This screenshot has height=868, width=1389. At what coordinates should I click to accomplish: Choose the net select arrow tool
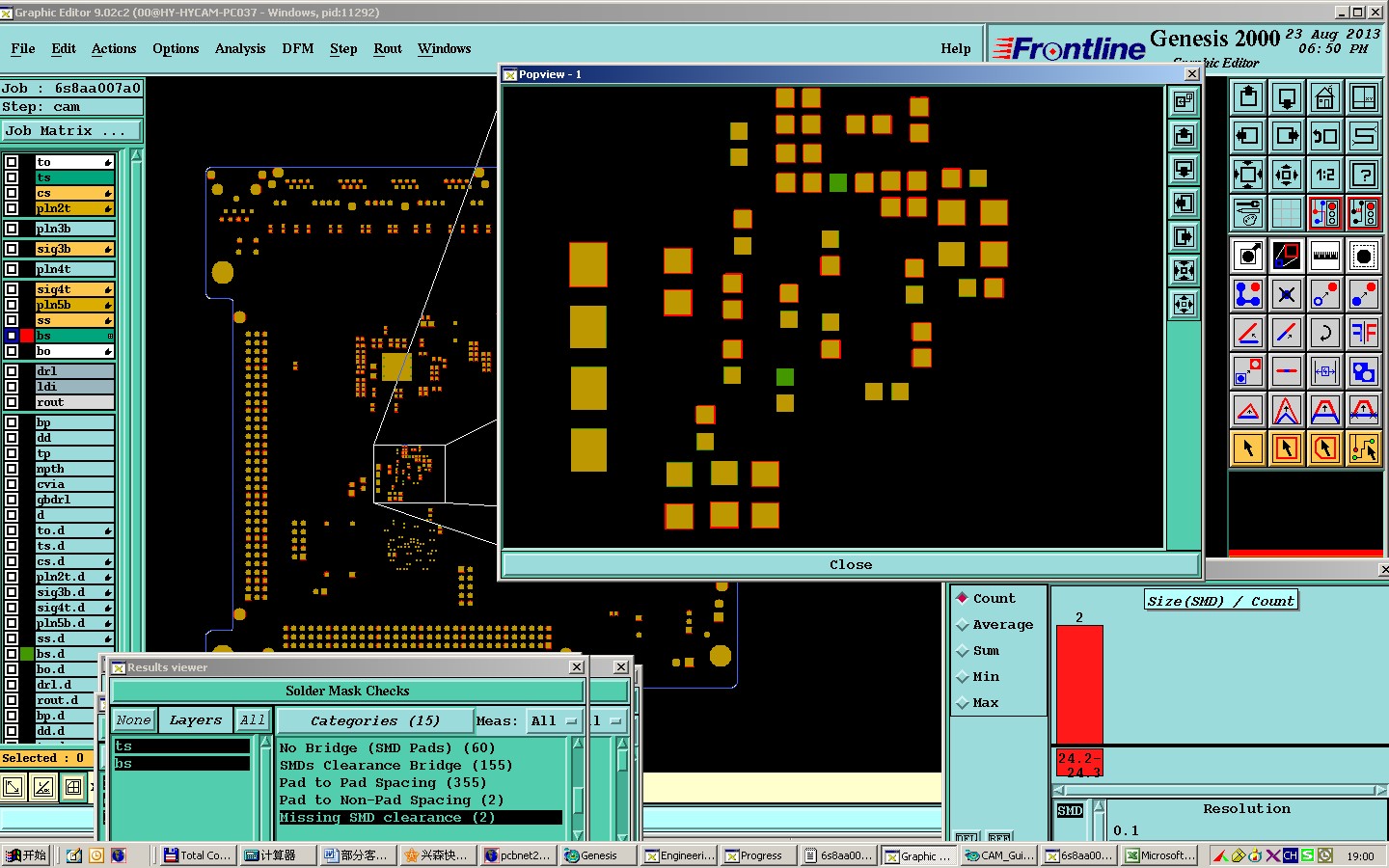1364,448
